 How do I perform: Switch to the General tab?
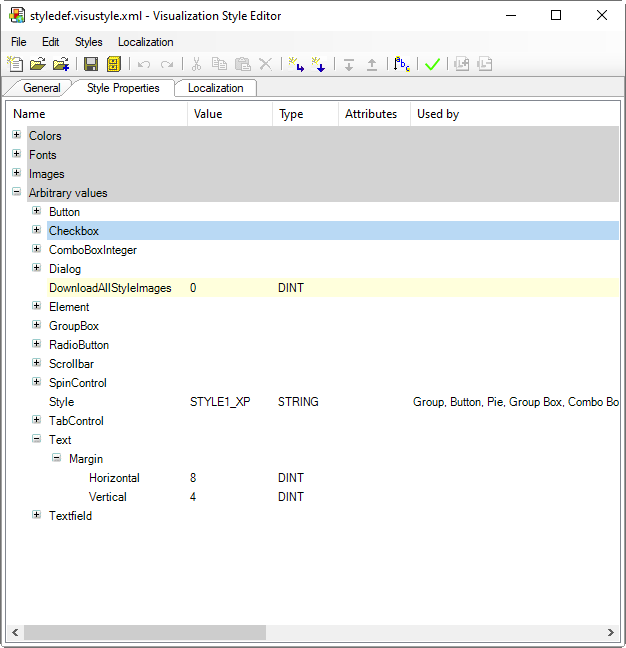42,88
